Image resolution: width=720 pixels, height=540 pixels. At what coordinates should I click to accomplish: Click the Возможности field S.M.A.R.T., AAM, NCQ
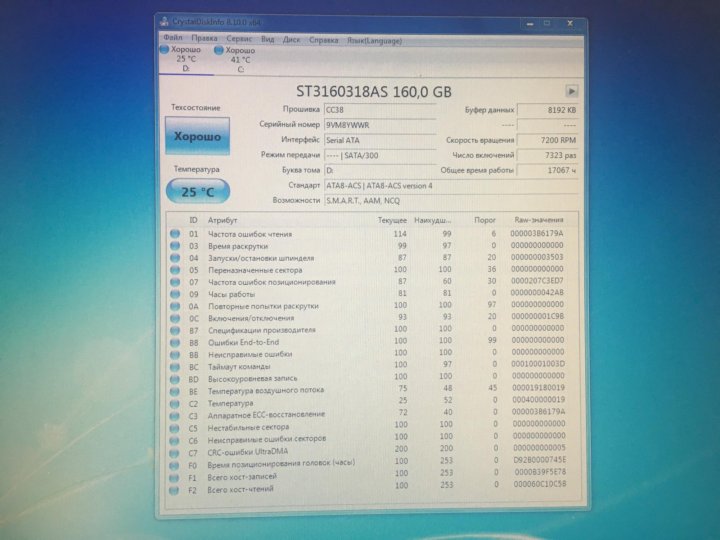click(451, 201)
